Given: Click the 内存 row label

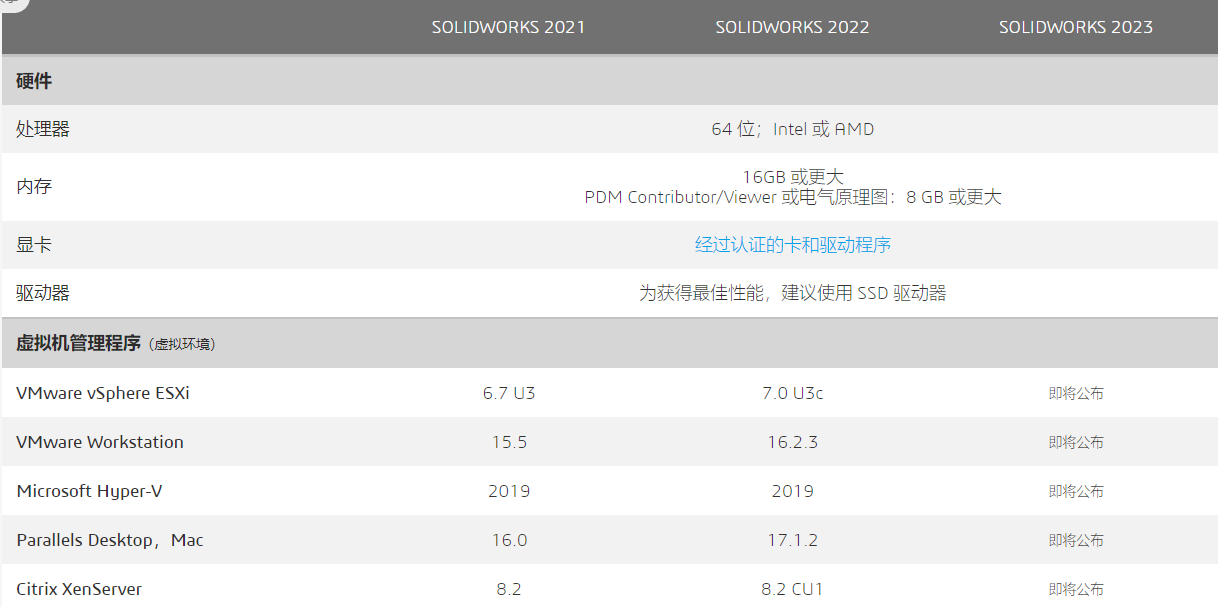Looking at the screenshot, I should 34,187.
